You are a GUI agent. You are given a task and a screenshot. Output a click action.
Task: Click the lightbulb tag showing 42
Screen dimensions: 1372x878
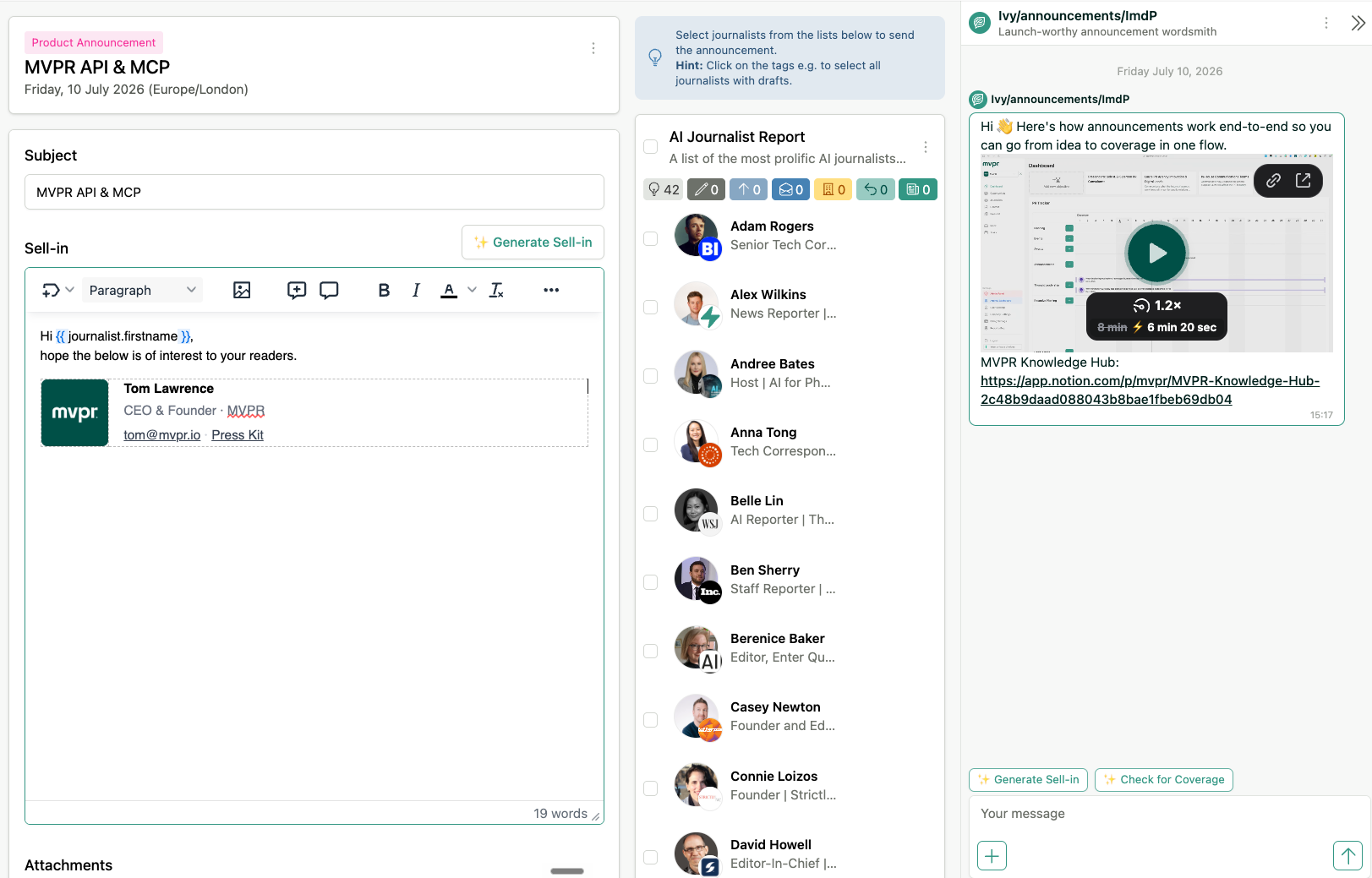tap(664, 189)
